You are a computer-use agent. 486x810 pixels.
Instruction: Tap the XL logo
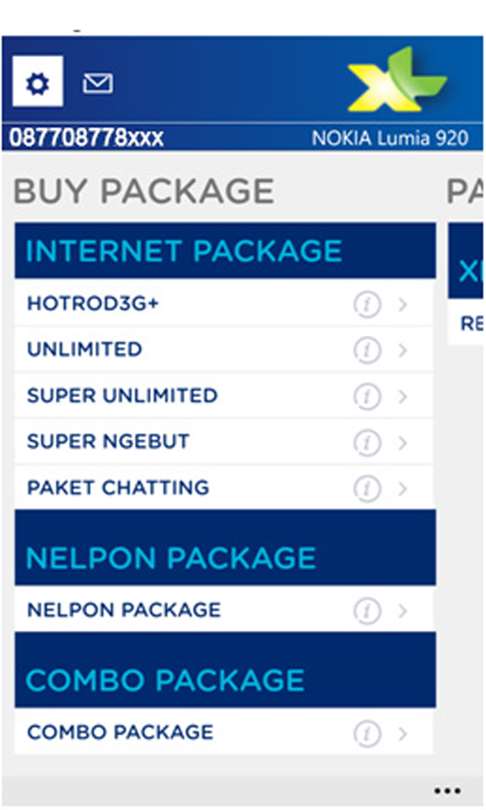tap(397, 79)
